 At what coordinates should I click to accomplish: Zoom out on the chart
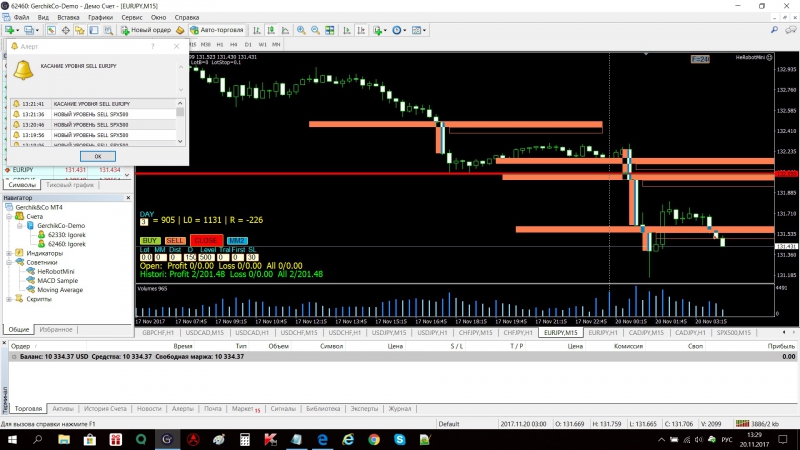click(315, 30)
